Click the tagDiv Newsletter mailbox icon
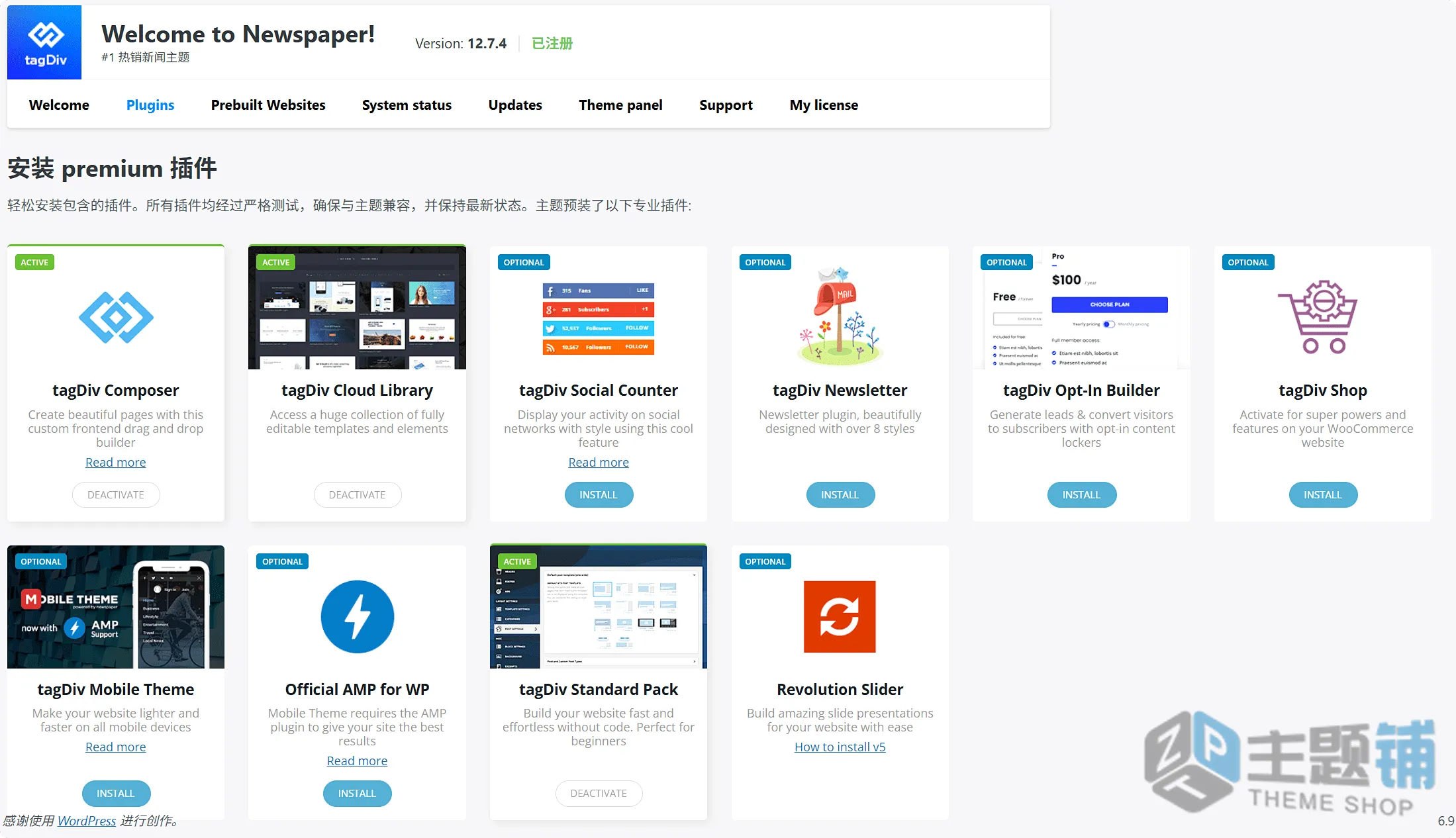This screenshot has width=1456, height=838. coord(840,316)
